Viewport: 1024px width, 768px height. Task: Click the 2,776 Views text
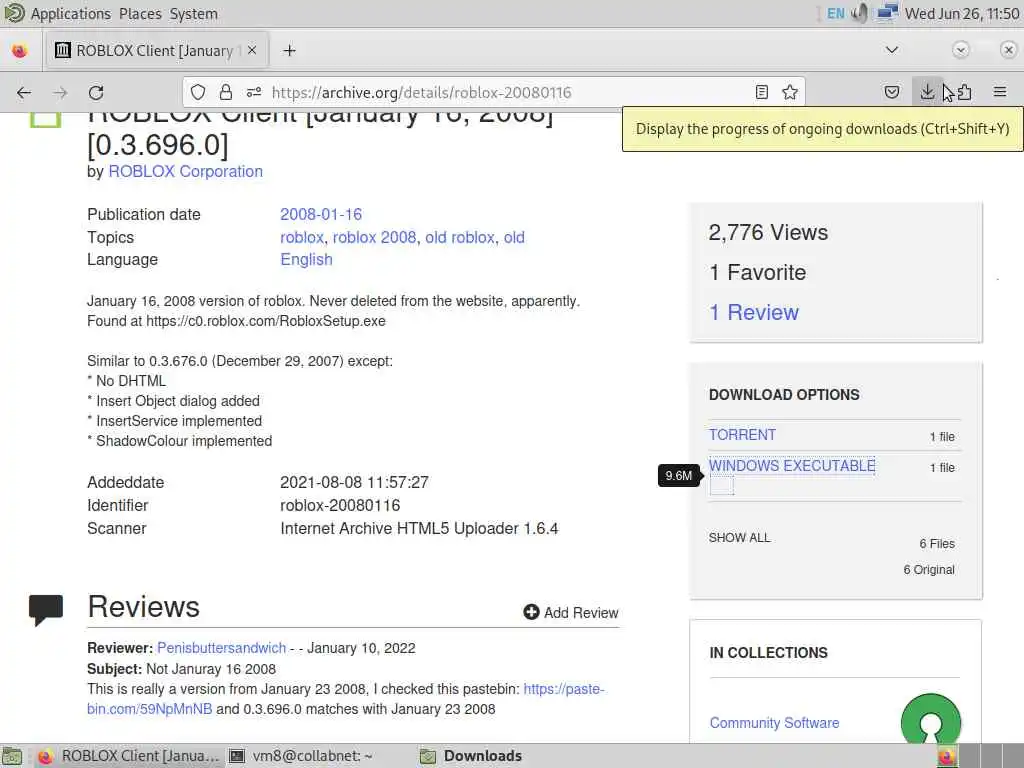tap(768, 232)
